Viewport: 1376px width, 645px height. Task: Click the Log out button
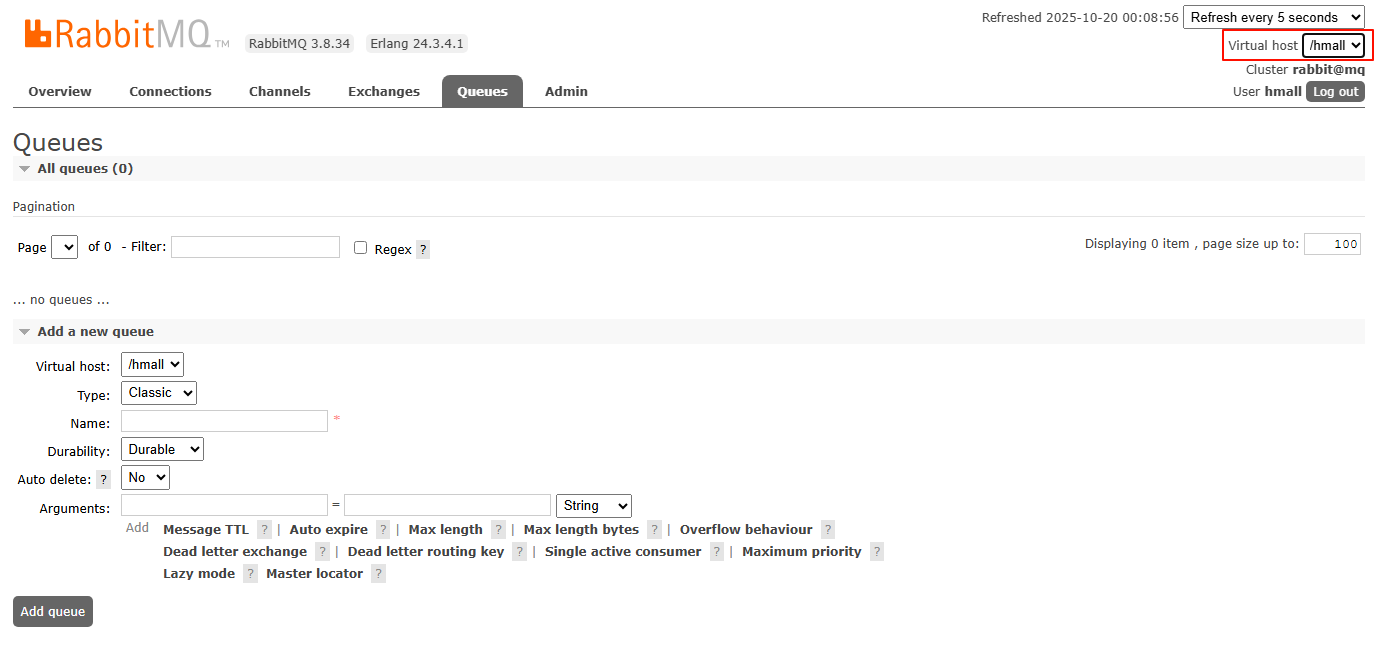[1335, 91]
